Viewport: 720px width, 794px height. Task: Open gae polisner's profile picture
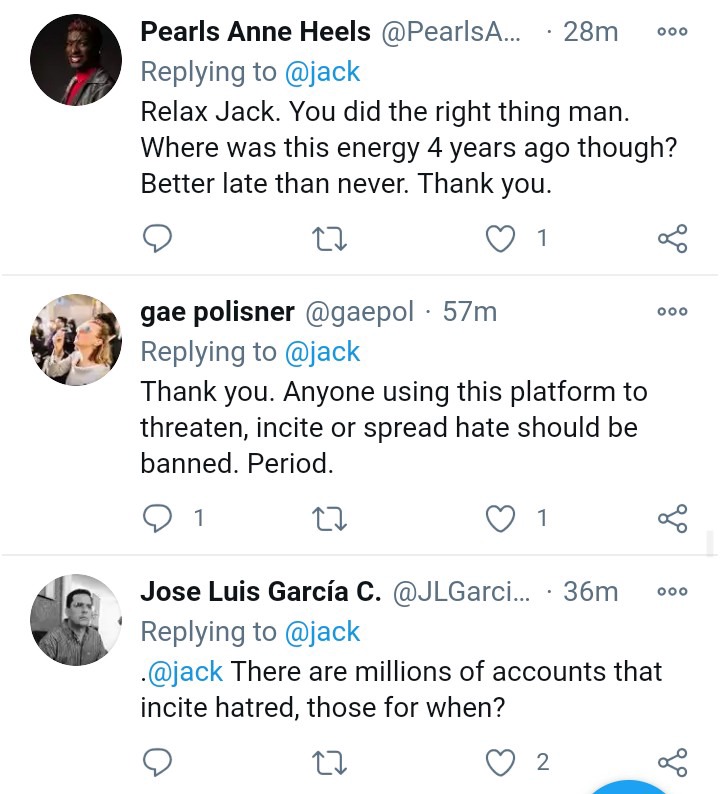76,340
